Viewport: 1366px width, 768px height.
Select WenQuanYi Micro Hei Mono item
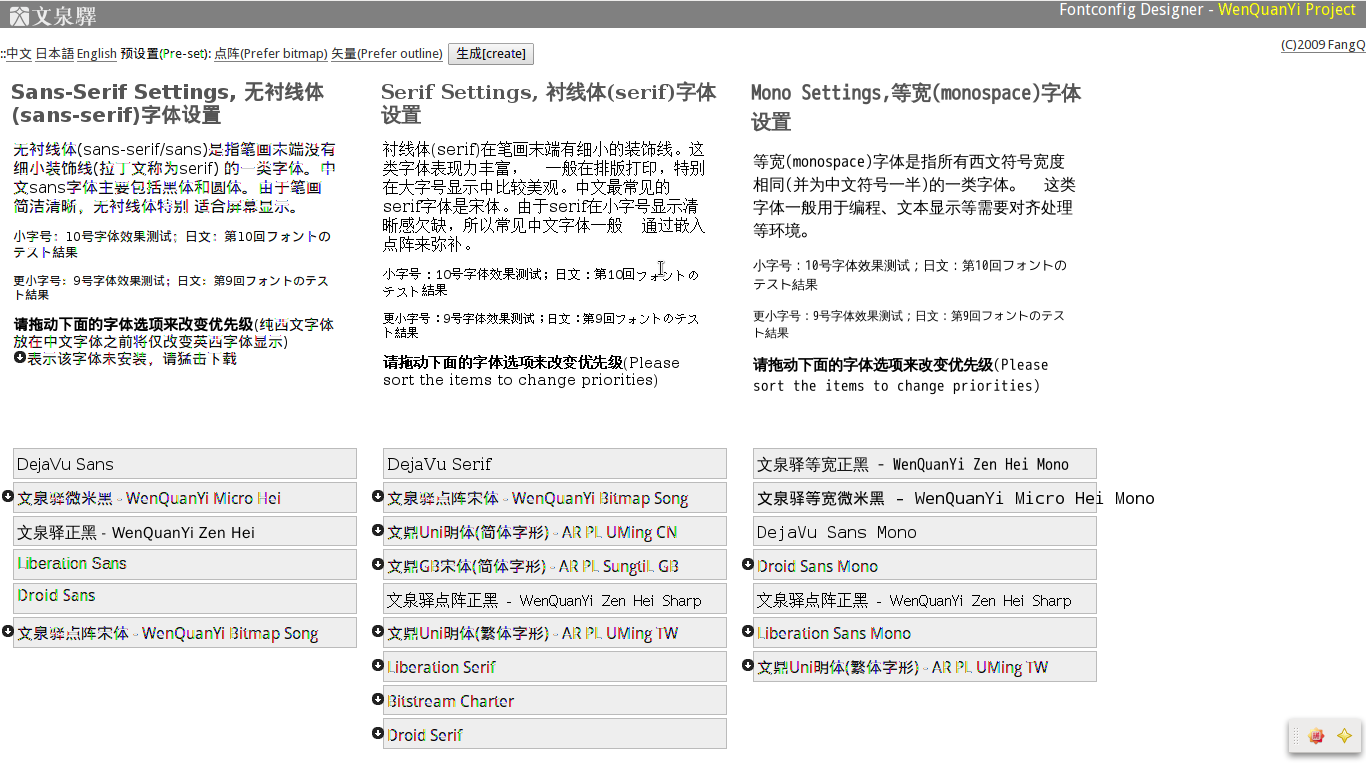(925, 497)
